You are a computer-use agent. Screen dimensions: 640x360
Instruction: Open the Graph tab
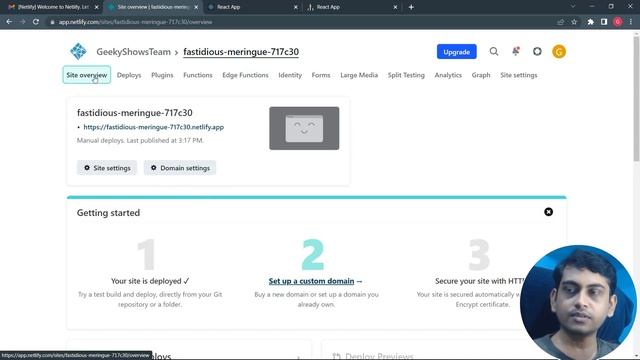tap(481, 75)
